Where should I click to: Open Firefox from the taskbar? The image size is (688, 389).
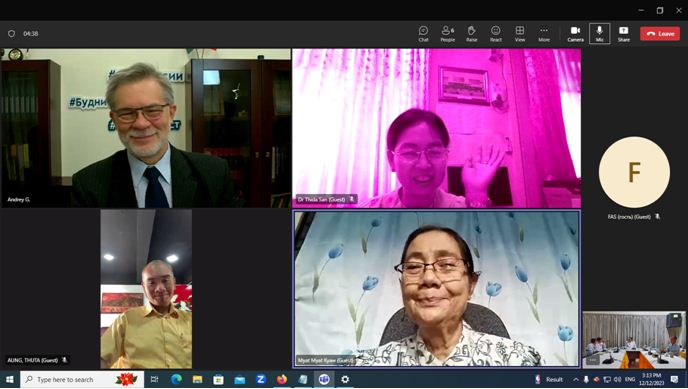[282, 379]
